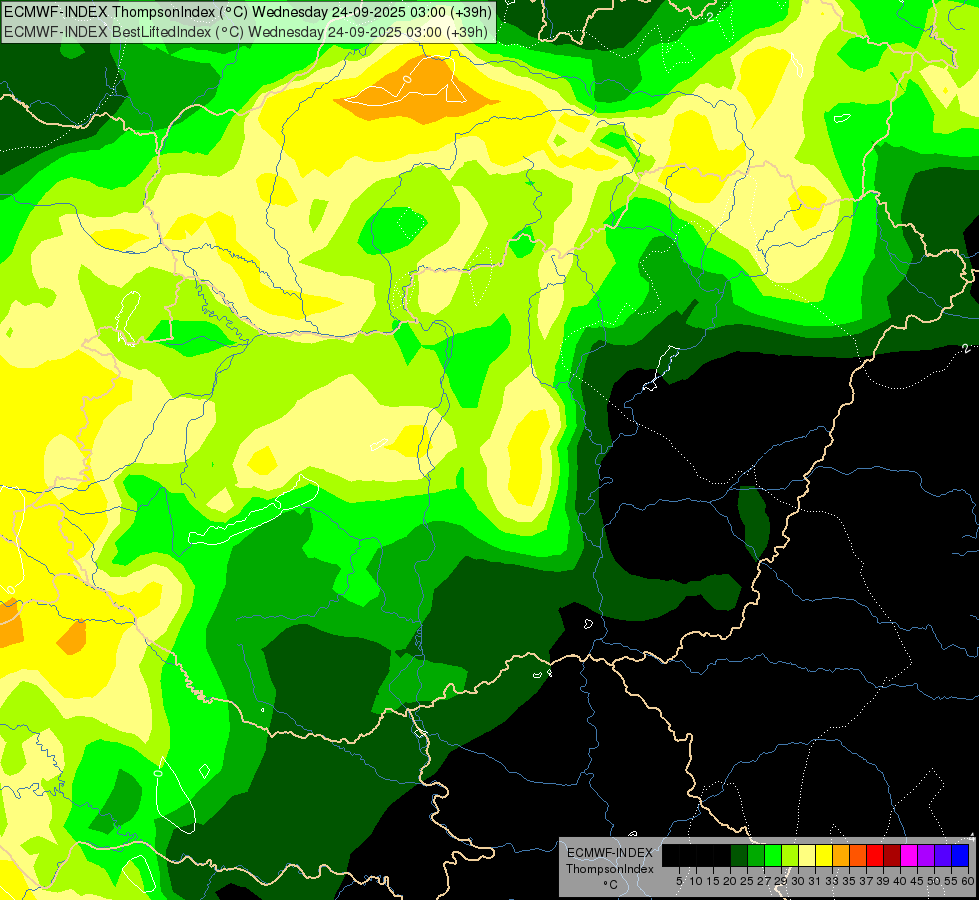979x900 pixels.
Task: Click legend tick value '33'
Action: click(832, 881)
